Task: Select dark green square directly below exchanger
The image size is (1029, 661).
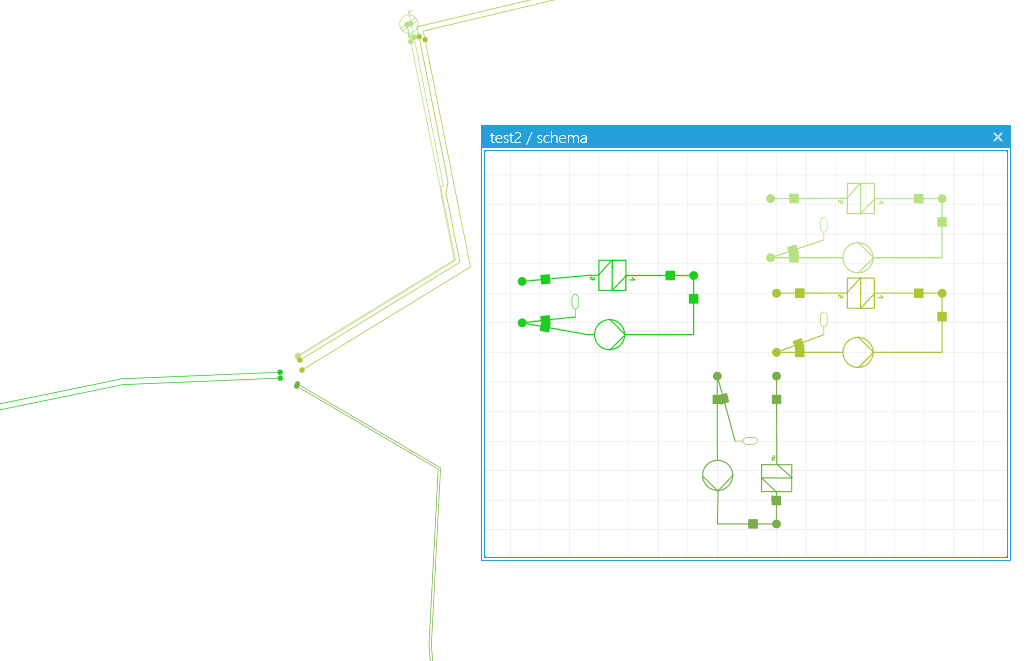Action: tap(776, 501)
